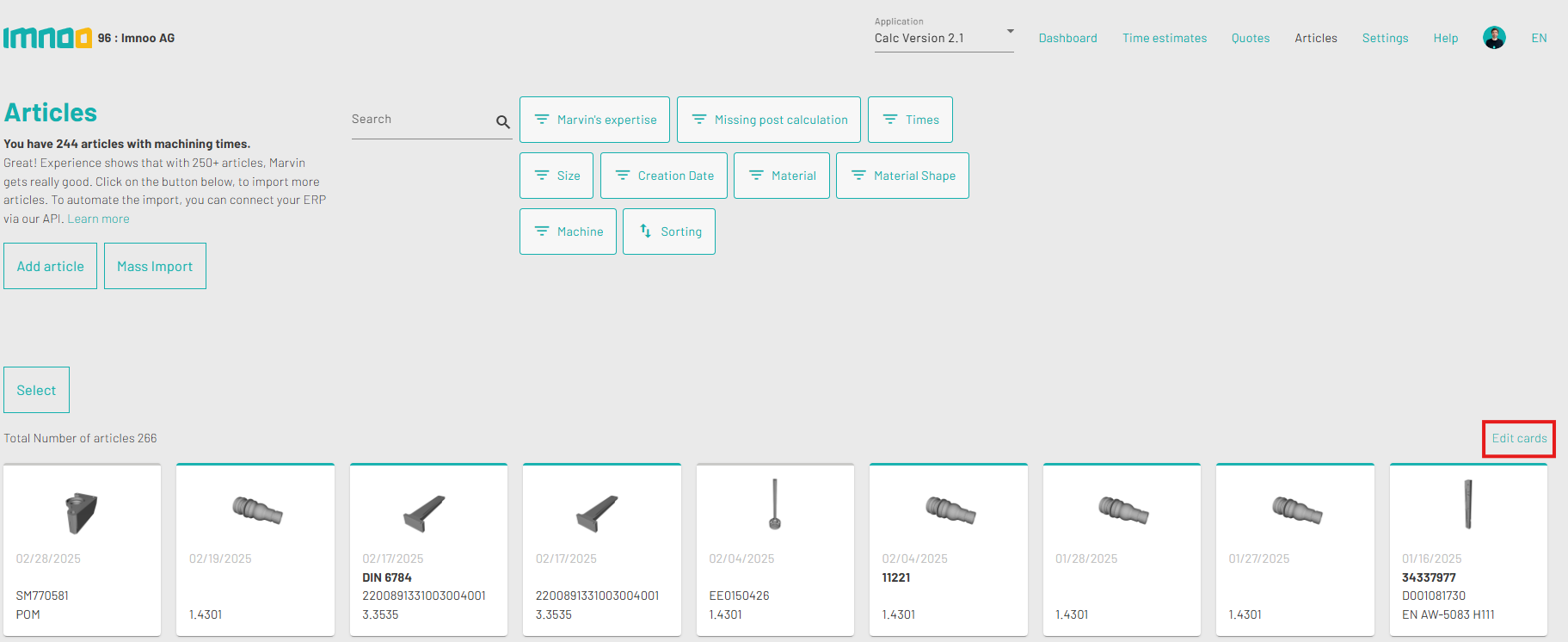The height and width of the screenshot is (642, 1568).
Task: Open the Material Shape filter
Action: click(x=901, y=176)
